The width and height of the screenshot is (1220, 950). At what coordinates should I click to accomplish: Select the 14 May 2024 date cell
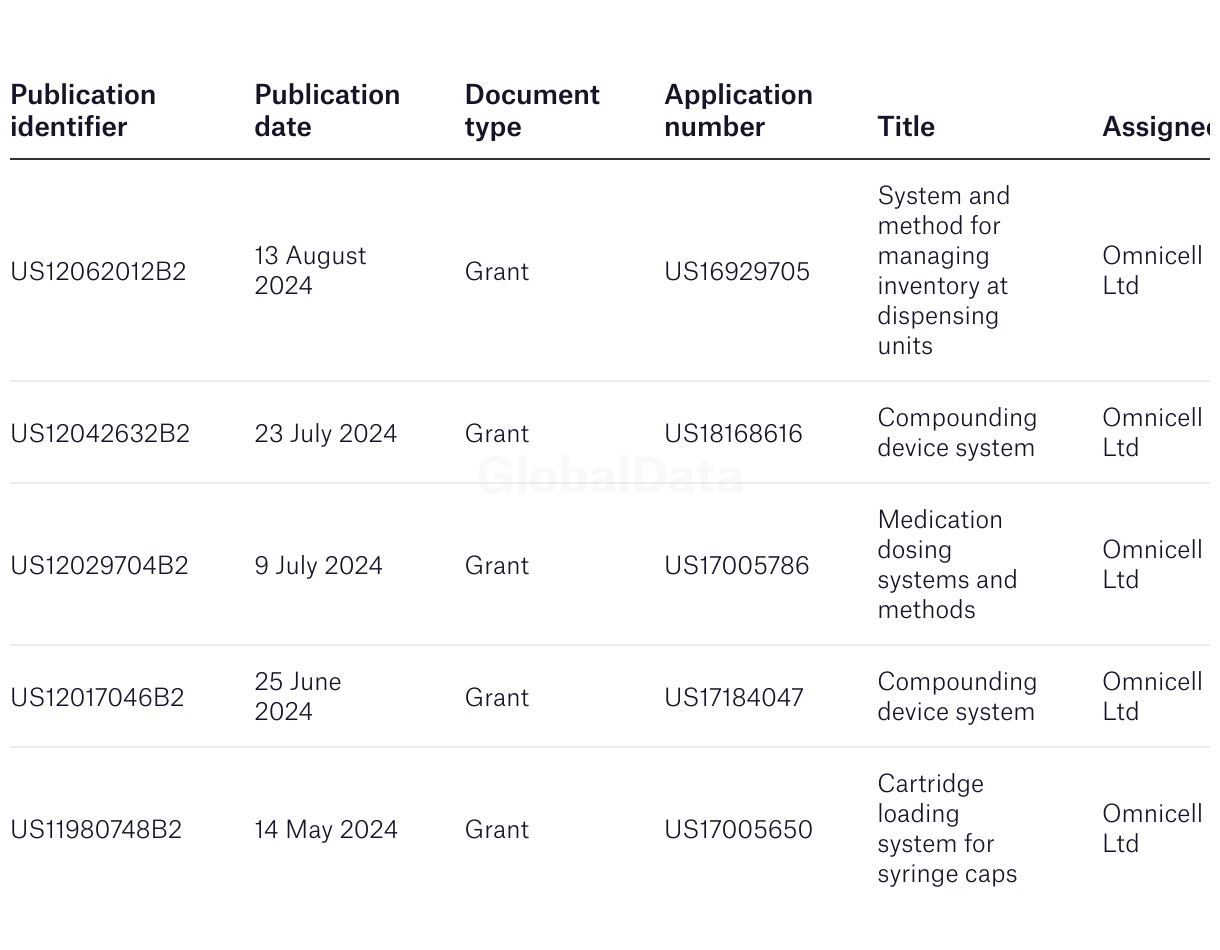[326, 829]
